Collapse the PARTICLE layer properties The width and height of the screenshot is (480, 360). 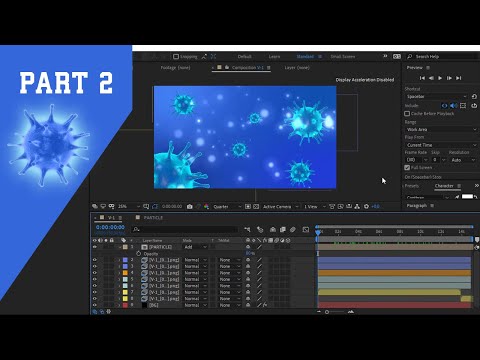(x=119, y=247)
